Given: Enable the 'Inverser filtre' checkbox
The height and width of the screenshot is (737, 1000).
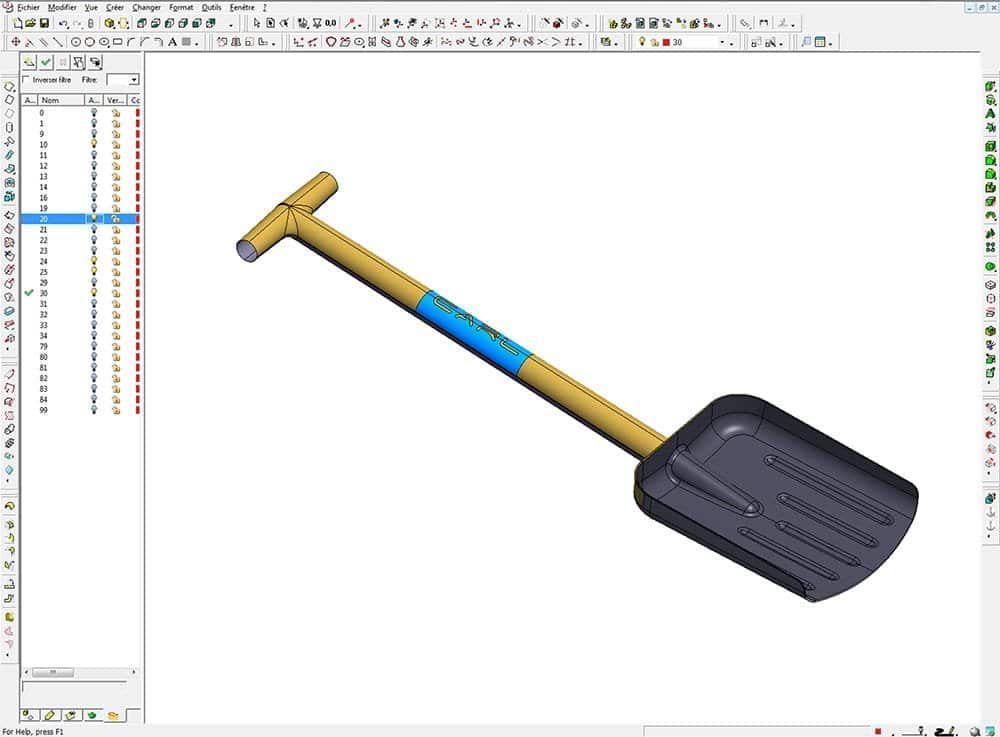Looking at the screenshot, I should 27,80.
